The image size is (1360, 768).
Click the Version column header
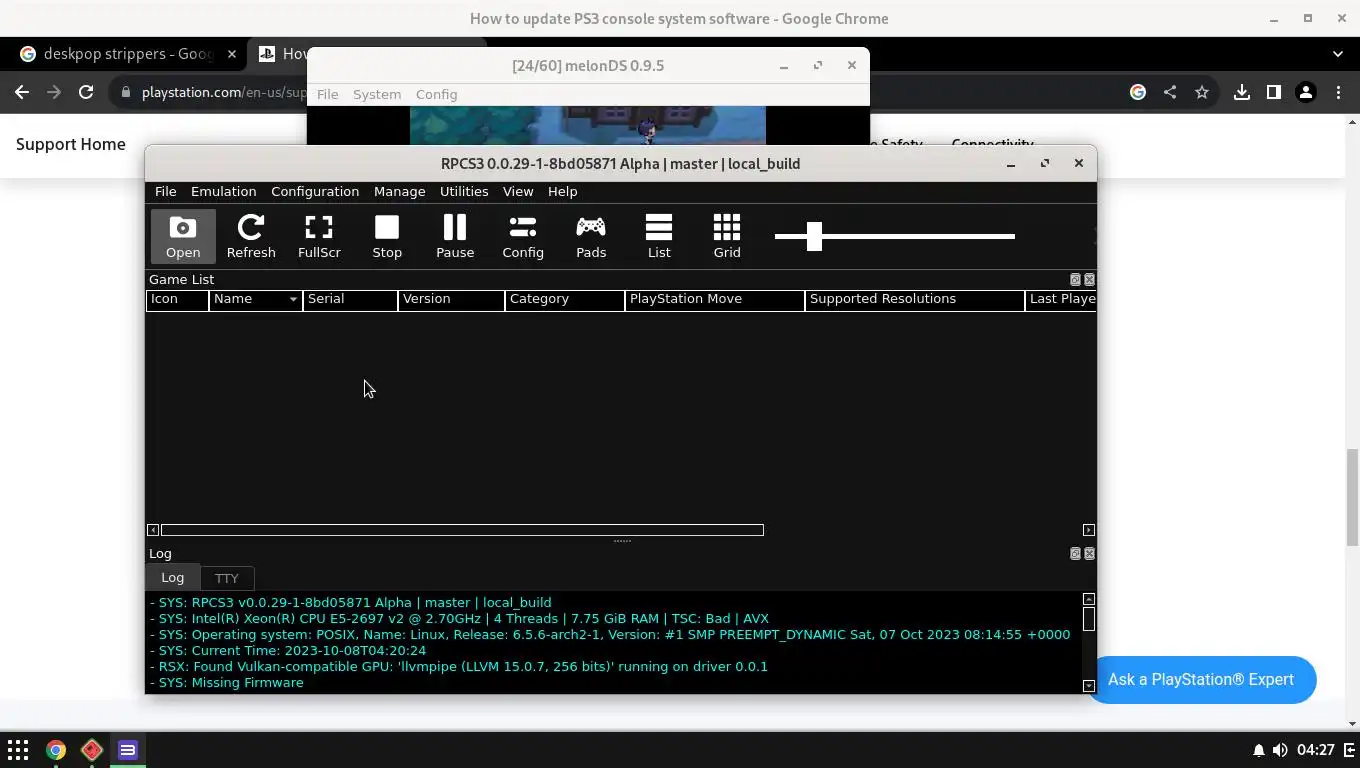pyautogui.click(x=451, y=299)
